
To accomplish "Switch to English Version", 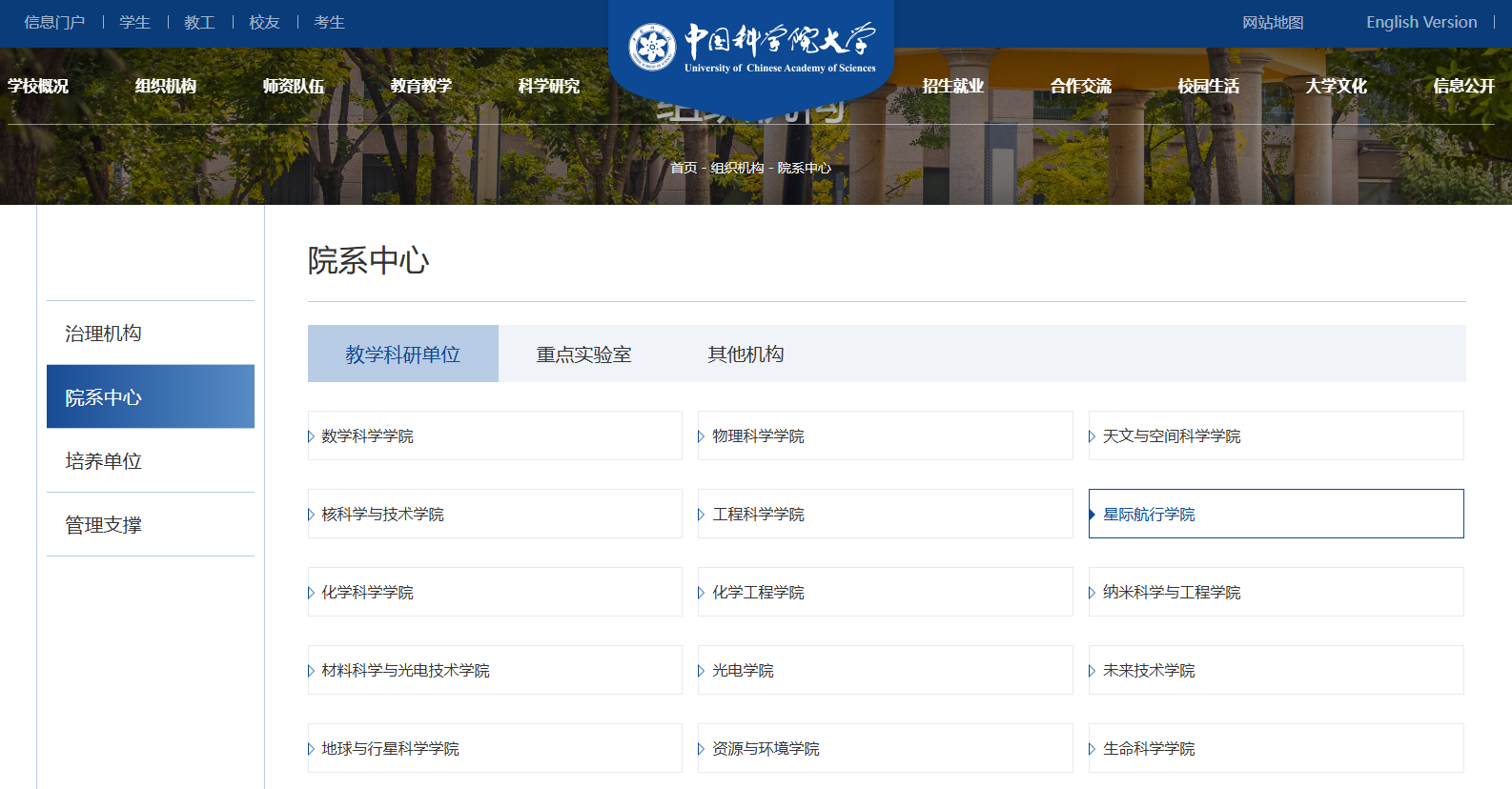I will click(x=1420, y=22).
